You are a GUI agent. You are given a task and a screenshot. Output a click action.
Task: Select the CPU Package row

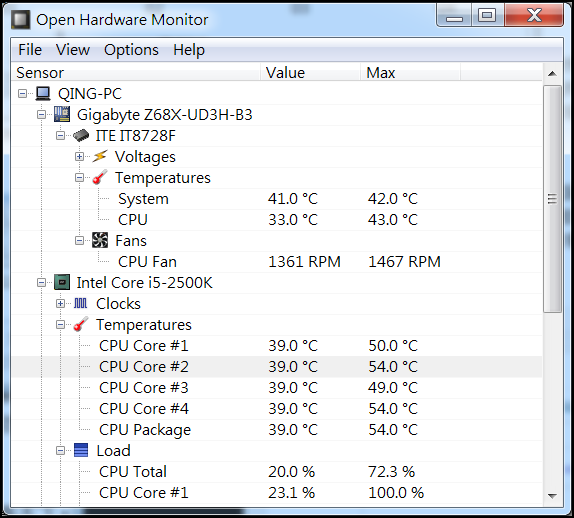277,429
